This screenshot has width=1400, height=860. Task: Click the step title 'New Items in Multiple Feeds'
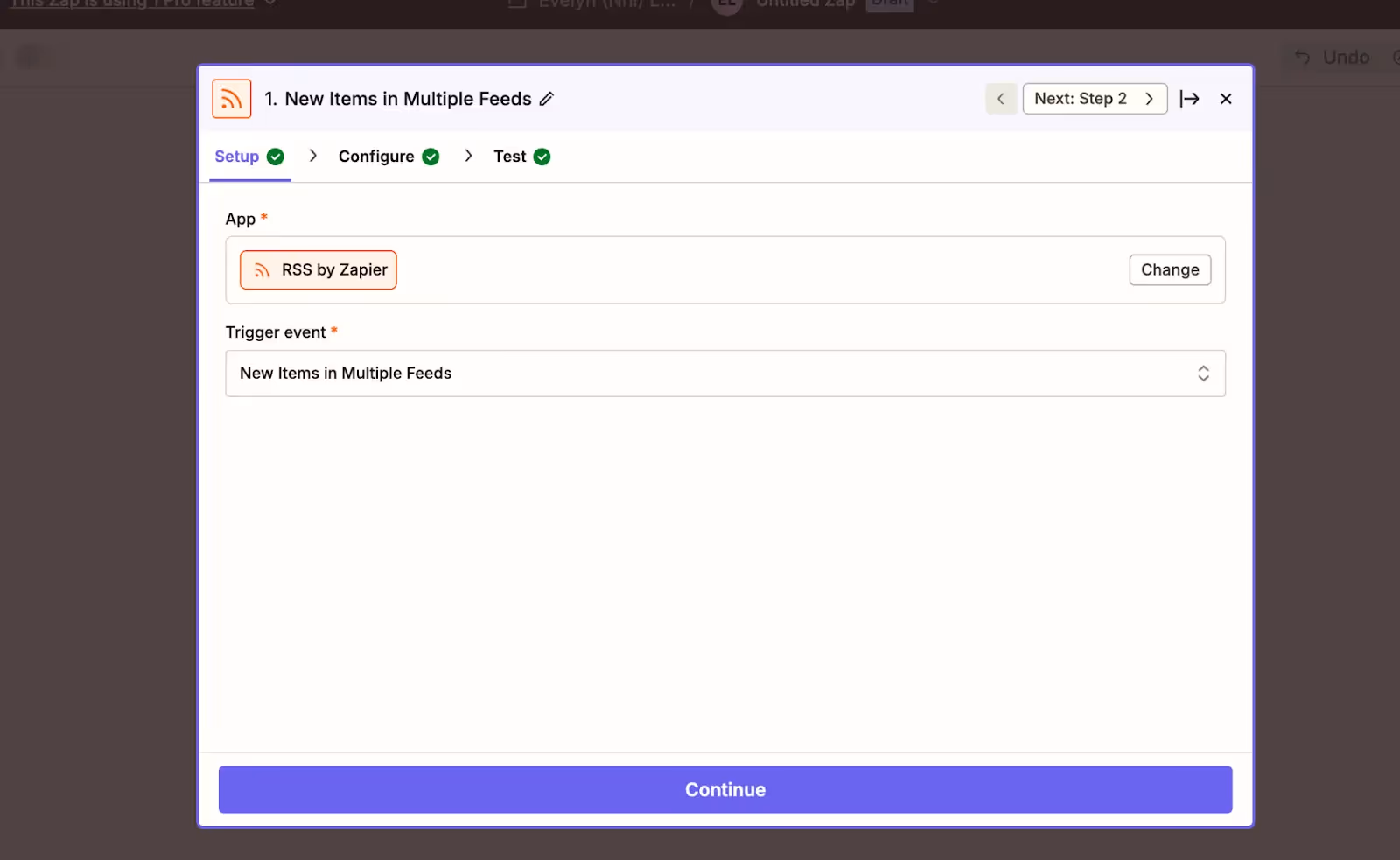(x=408, y=99)
